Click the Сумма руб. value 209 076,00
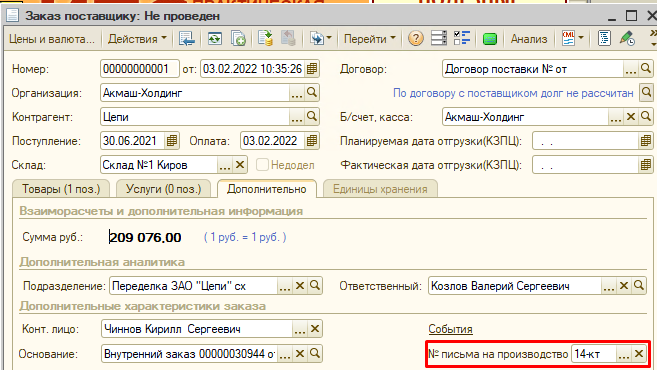Viewport: 657px width, 370px height. click(x=145, y=238)
